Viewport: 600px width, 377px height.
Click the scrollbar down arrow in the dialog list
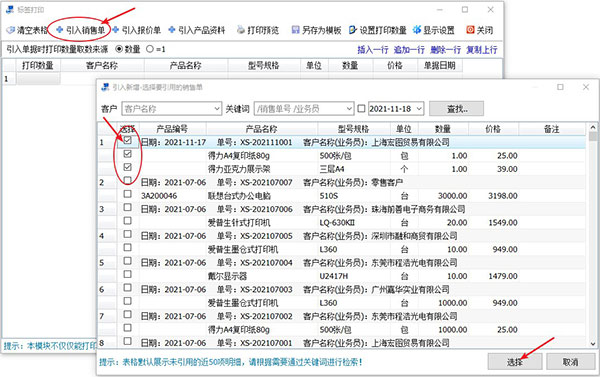(593, 343)
